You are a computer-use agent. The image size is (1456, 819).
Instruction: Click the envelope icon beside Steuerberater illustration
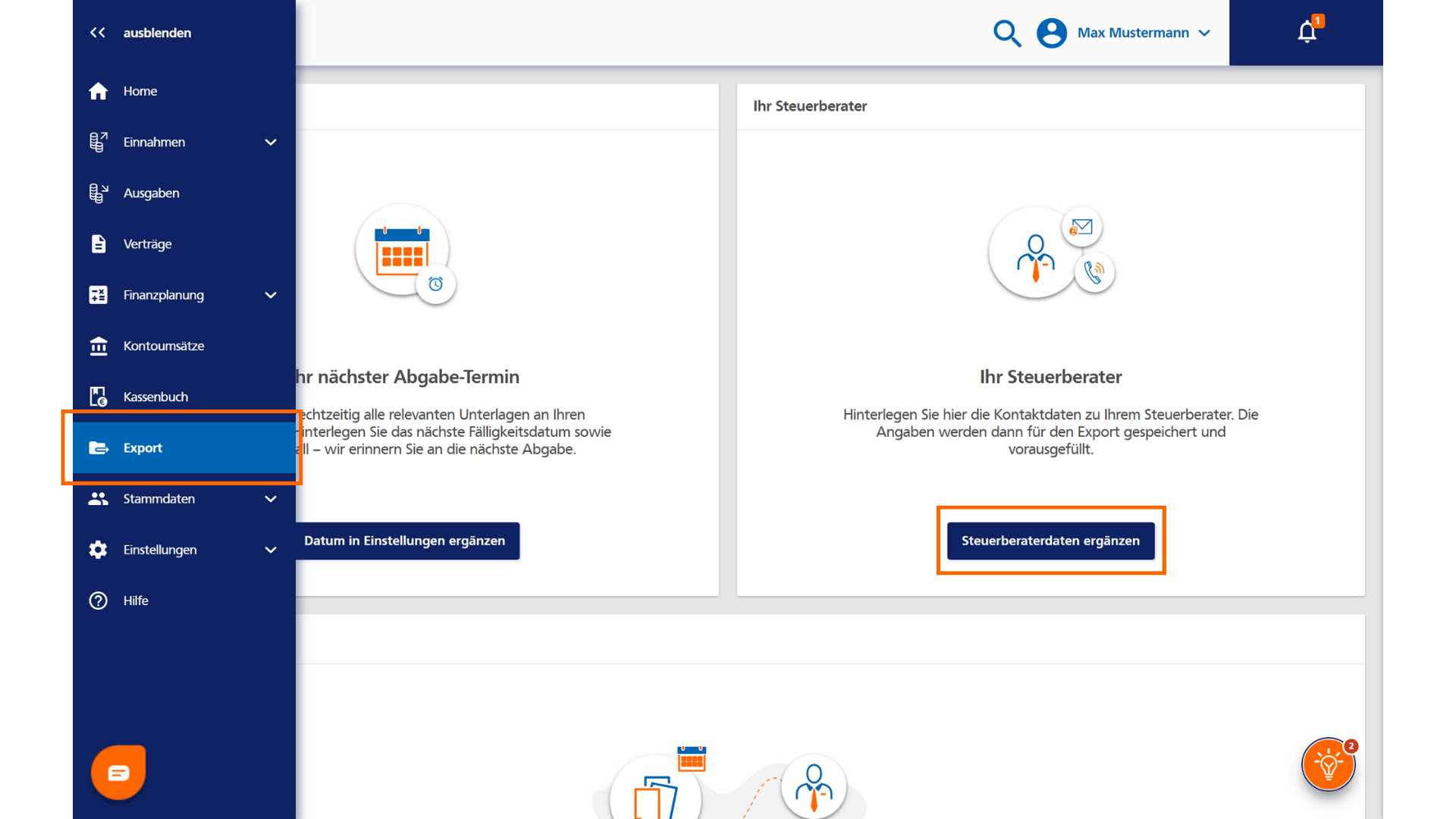click(1081, 227)
